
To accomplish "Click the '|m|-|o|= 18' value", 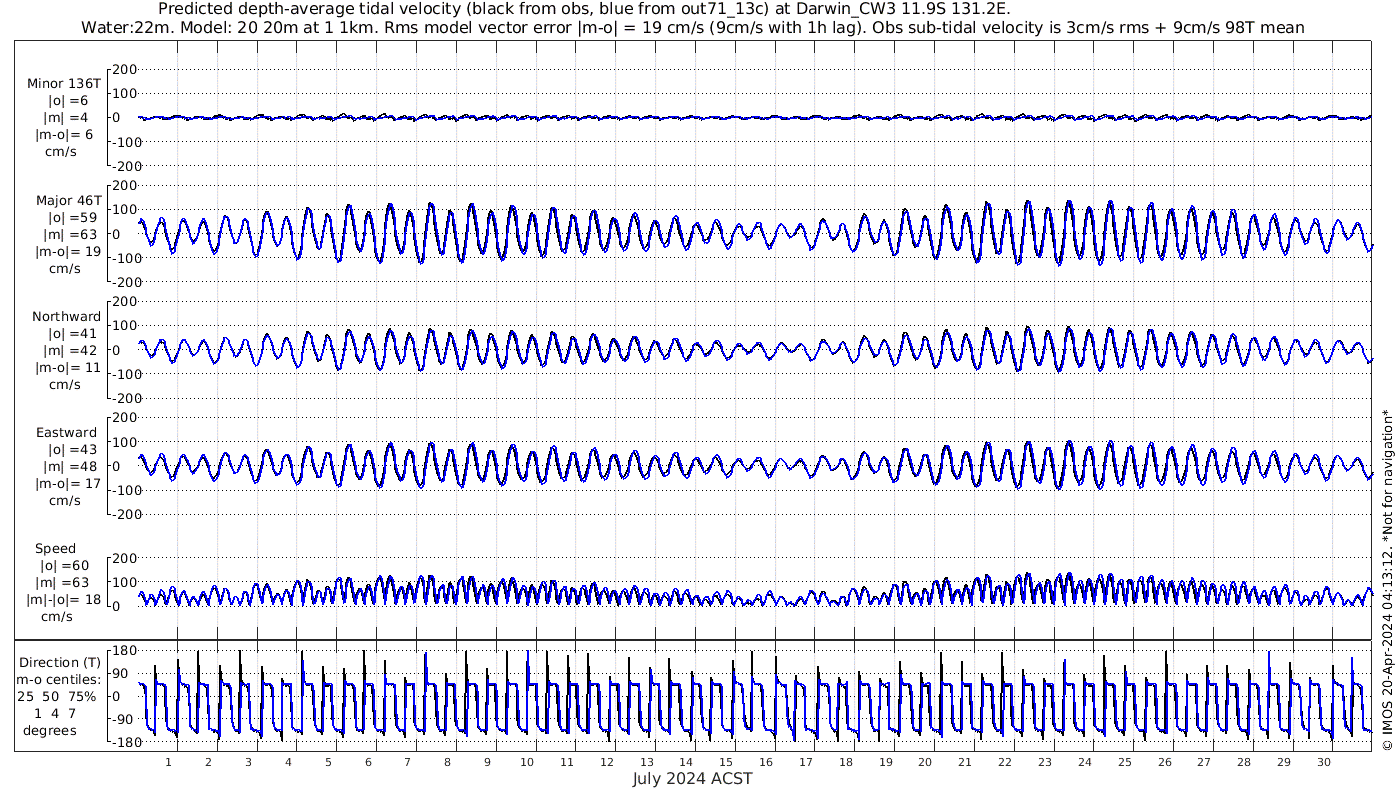I will coord(64,600).
